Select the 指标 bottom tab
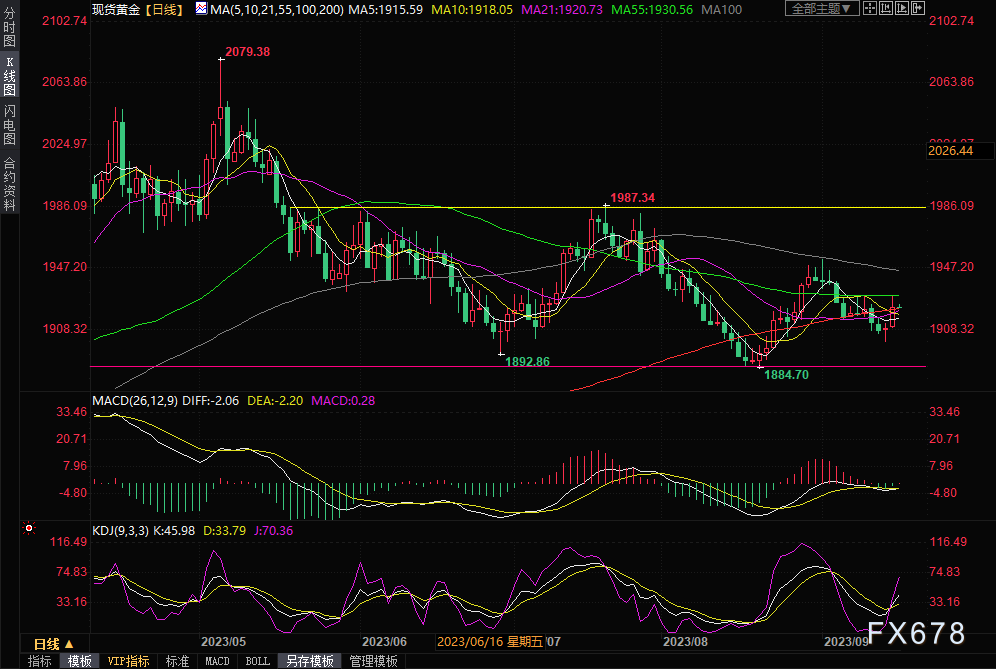This screenshot has width=996, height=669. click(39, 661)
